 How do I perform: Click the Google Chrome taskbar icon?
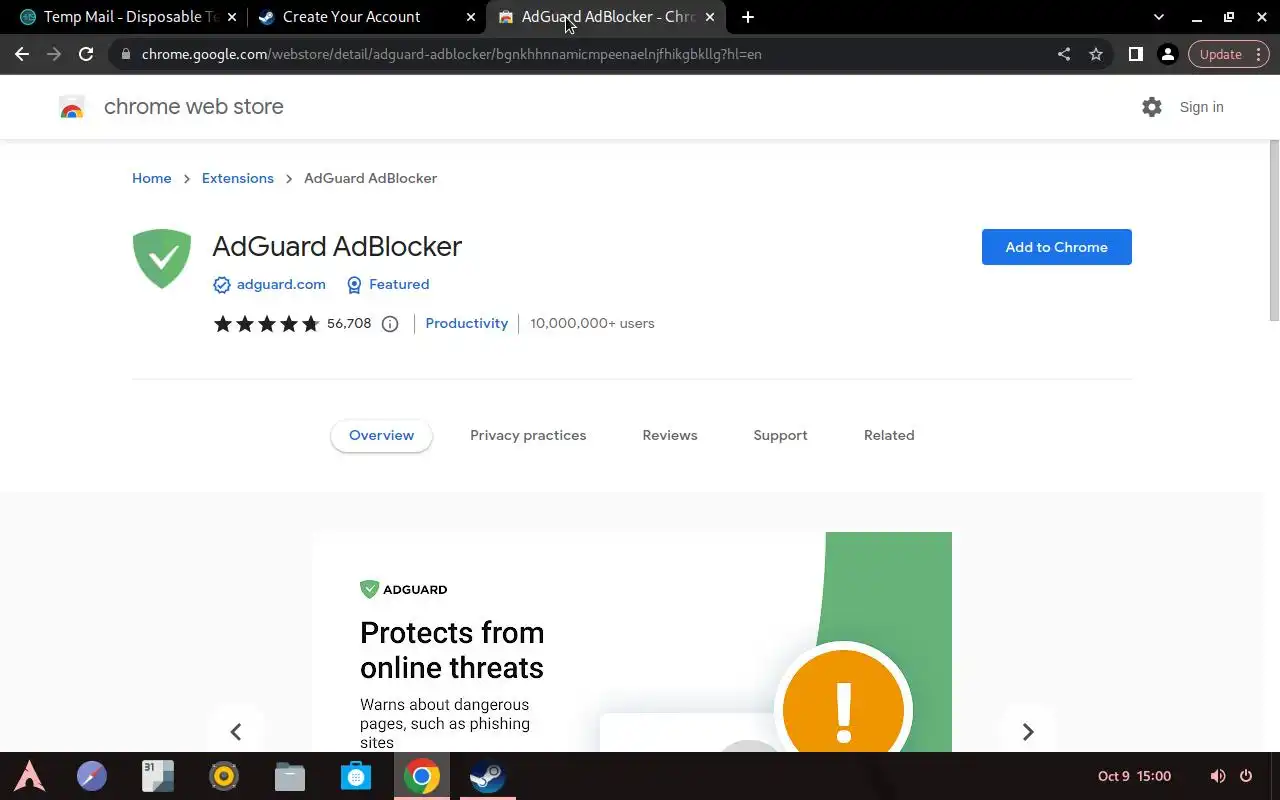pos(422,776)
